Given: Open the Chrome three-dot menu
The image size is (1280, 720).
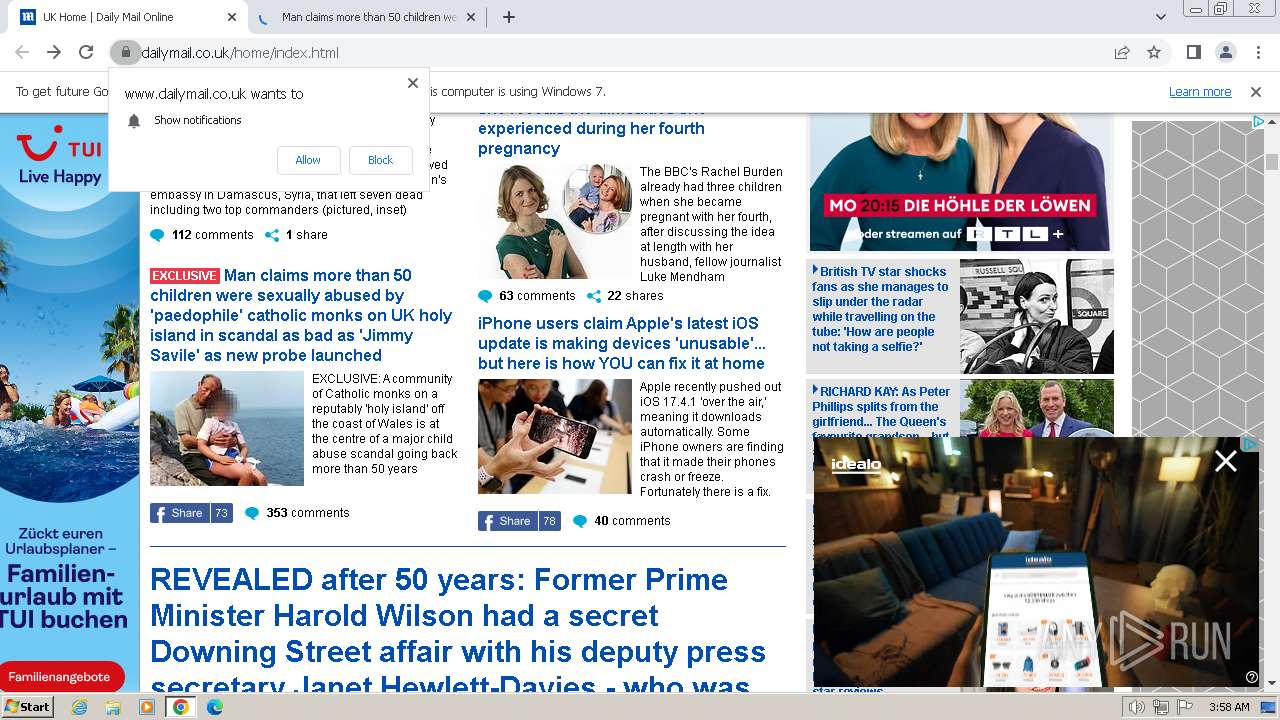Looking at the screenshot, I should tap(1257, 52).
